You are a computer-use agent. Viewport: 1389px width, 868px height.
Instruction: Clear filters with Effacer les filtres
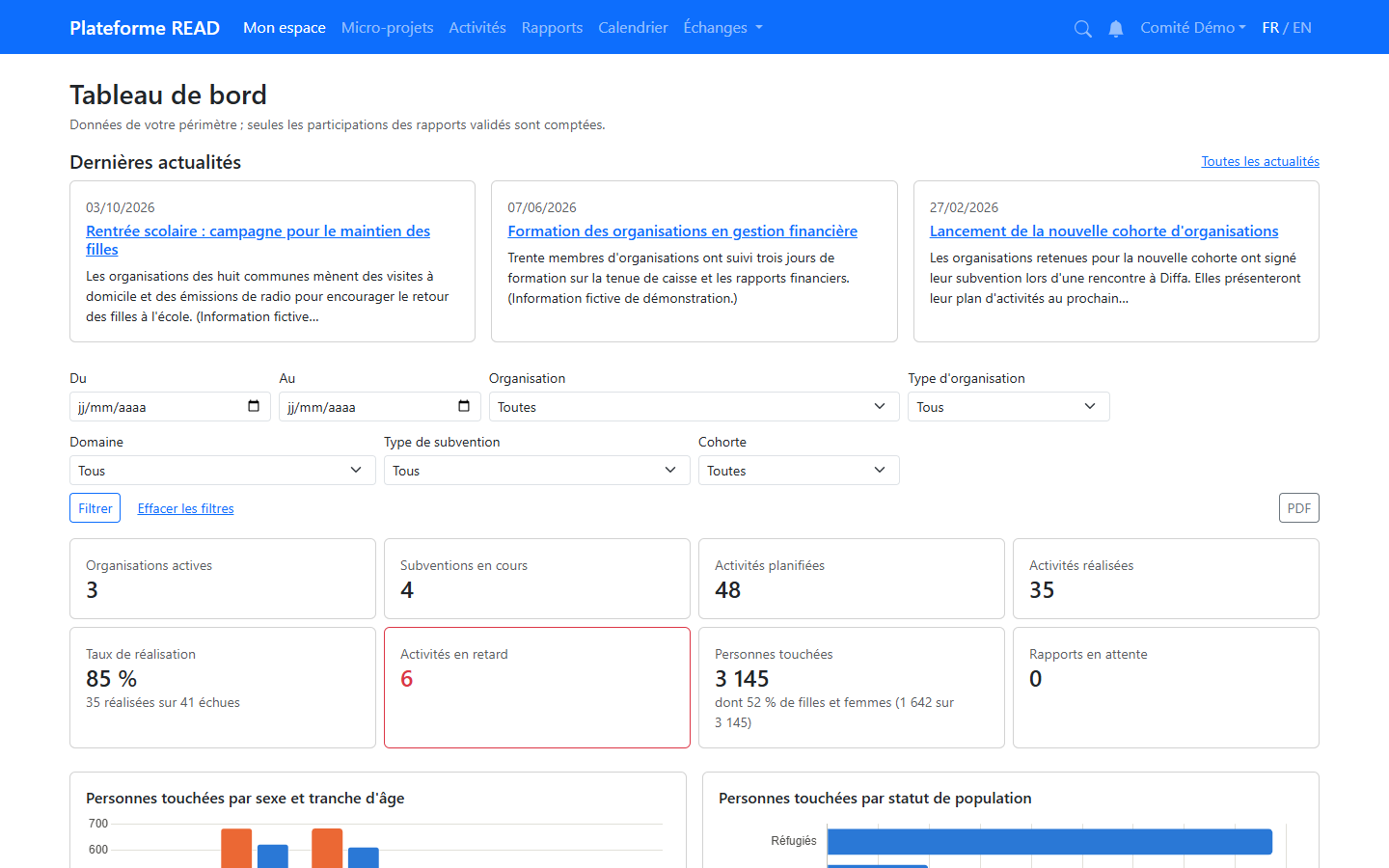[x=185, y=508]
